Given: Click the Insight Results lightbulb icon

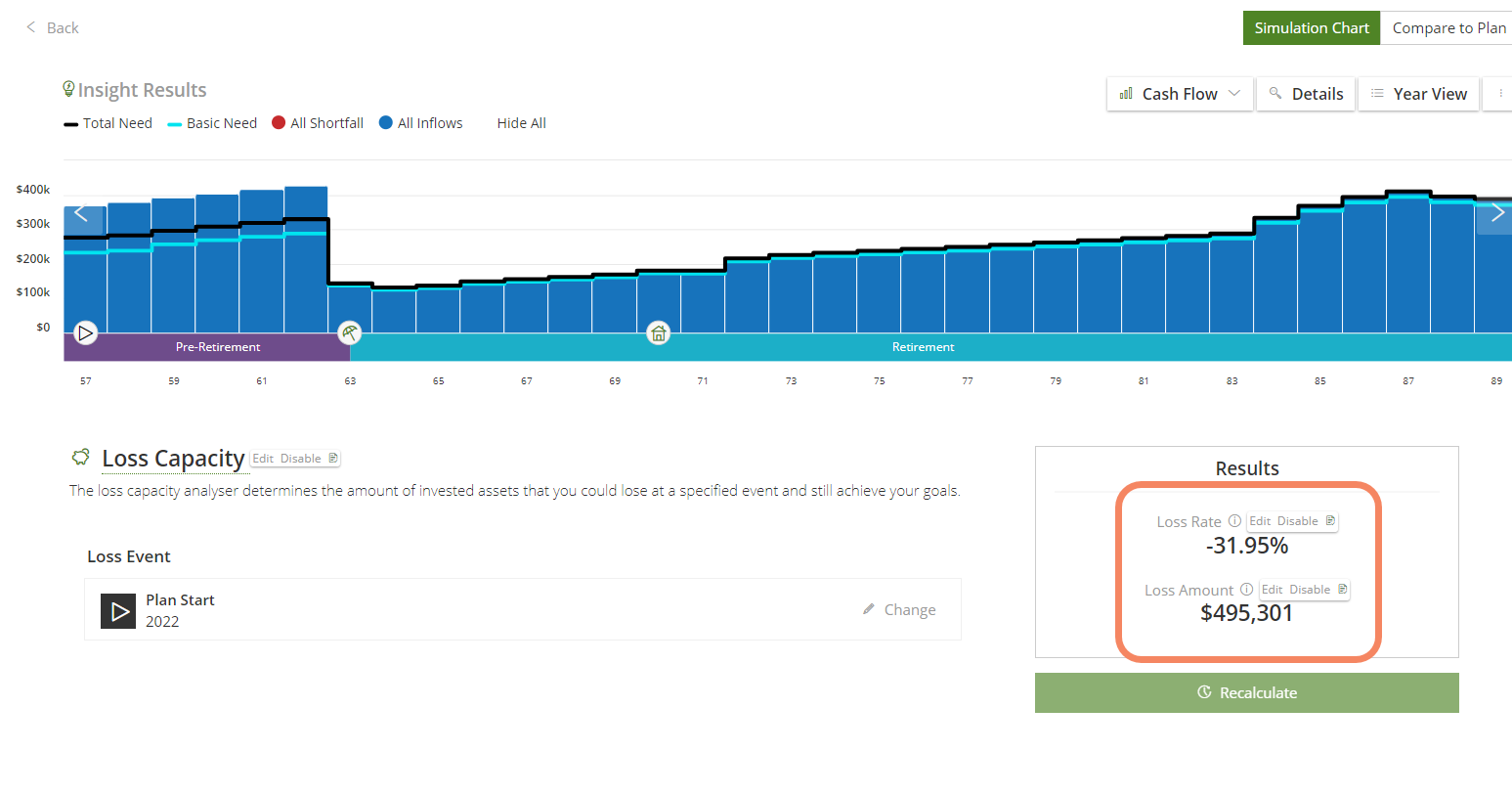Looking at the screenshot, I should click(x=68, y=89).
